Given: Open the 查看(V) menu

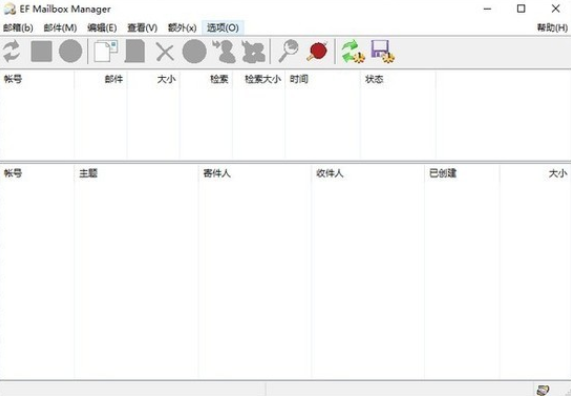Looking at the screenshot, I should (142, 28).
